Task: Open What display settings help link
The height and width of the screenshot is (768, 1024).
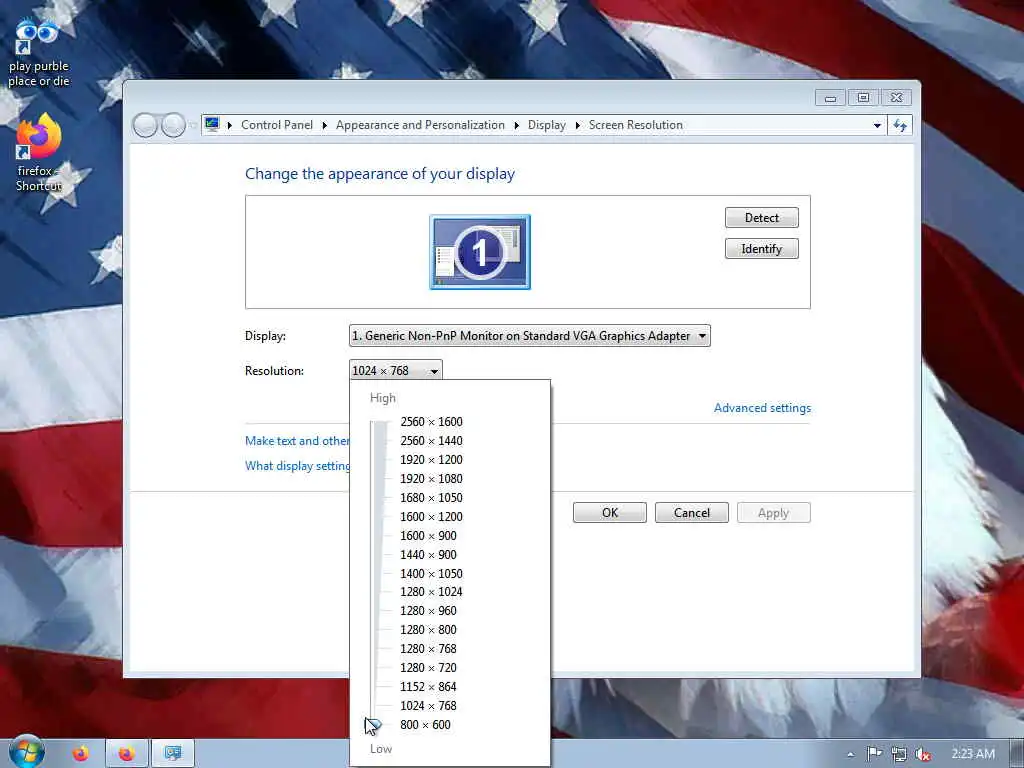Action: tap(297, 466)
